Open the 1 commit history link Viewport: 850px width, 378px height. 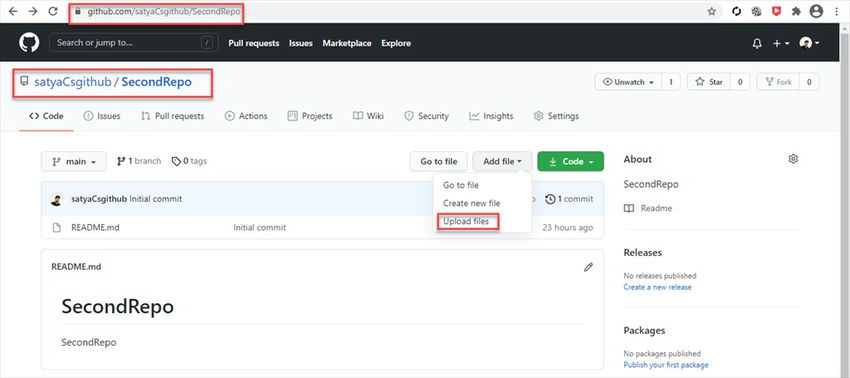[x=569, y=199]
